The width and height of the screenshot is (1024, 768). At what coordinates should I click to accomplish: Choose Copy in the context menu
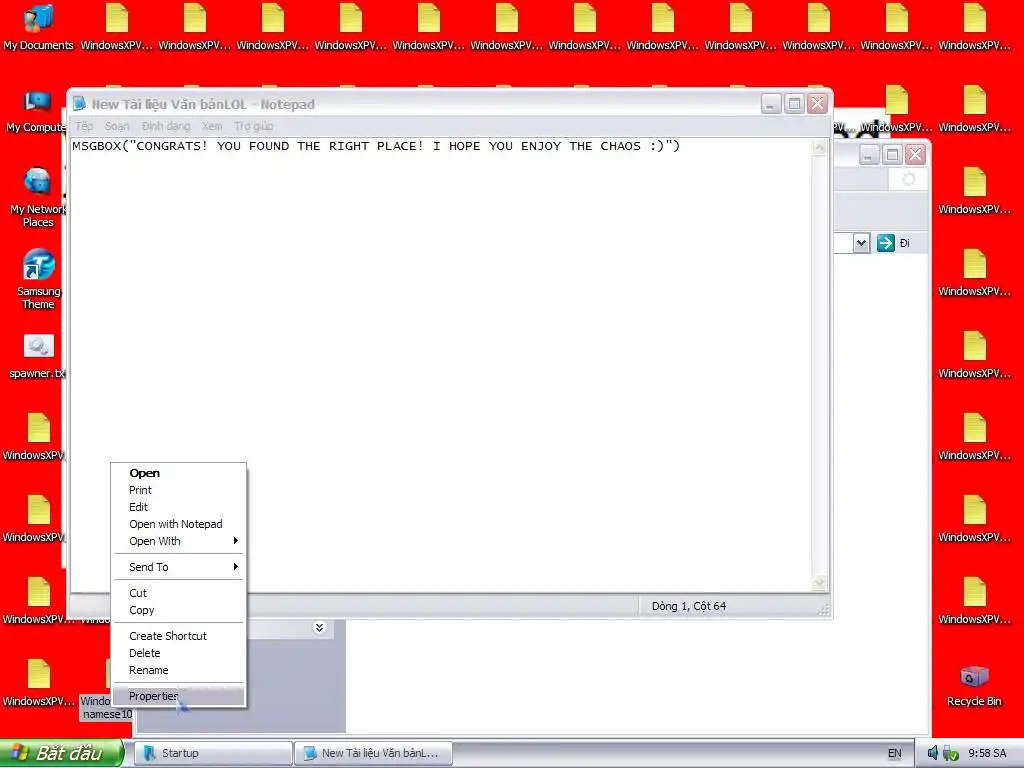178,610
